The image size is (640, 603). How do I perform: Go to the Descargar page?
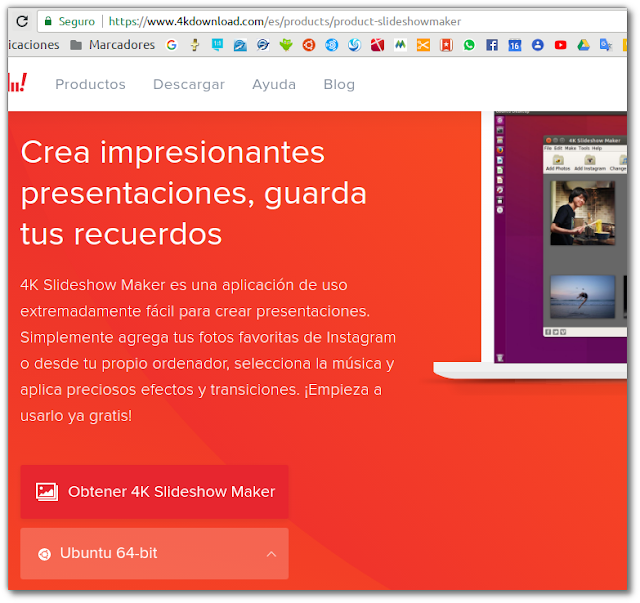(x=189, y=84)
